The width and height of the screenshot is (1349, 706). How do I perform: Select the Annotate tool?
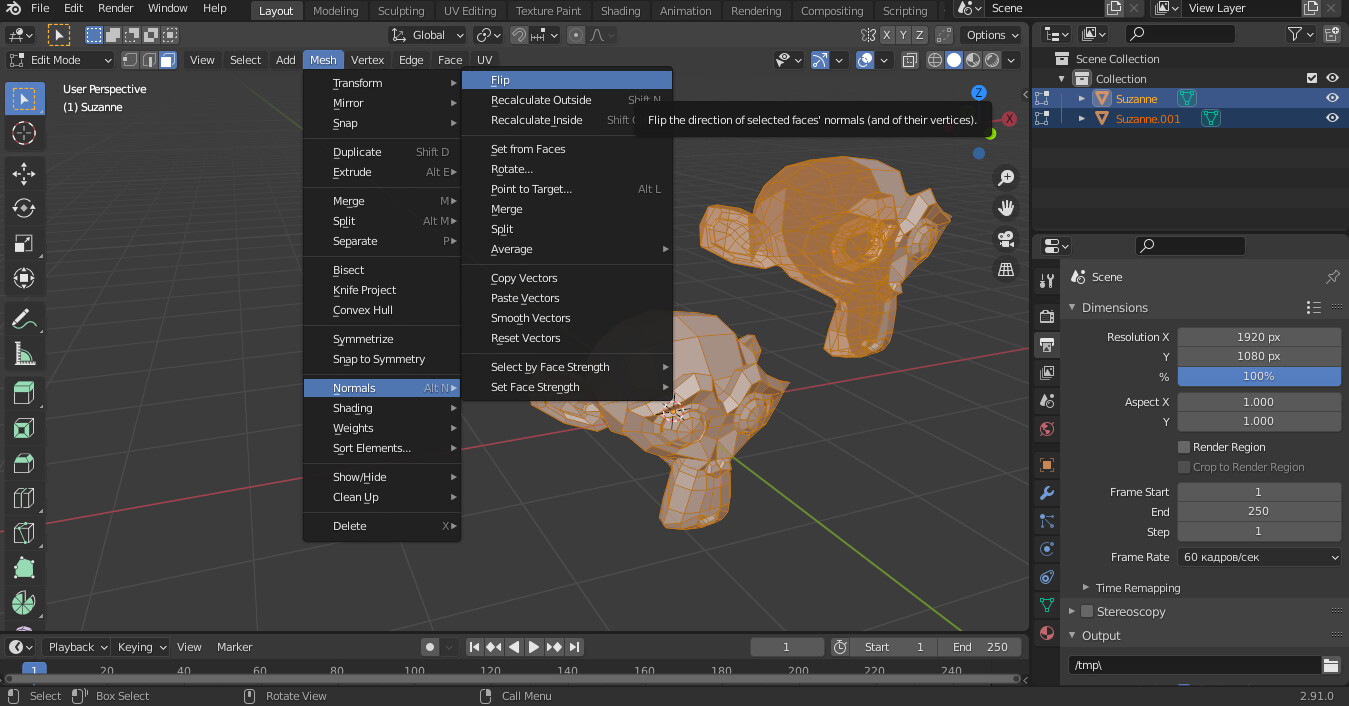[24, 318]
